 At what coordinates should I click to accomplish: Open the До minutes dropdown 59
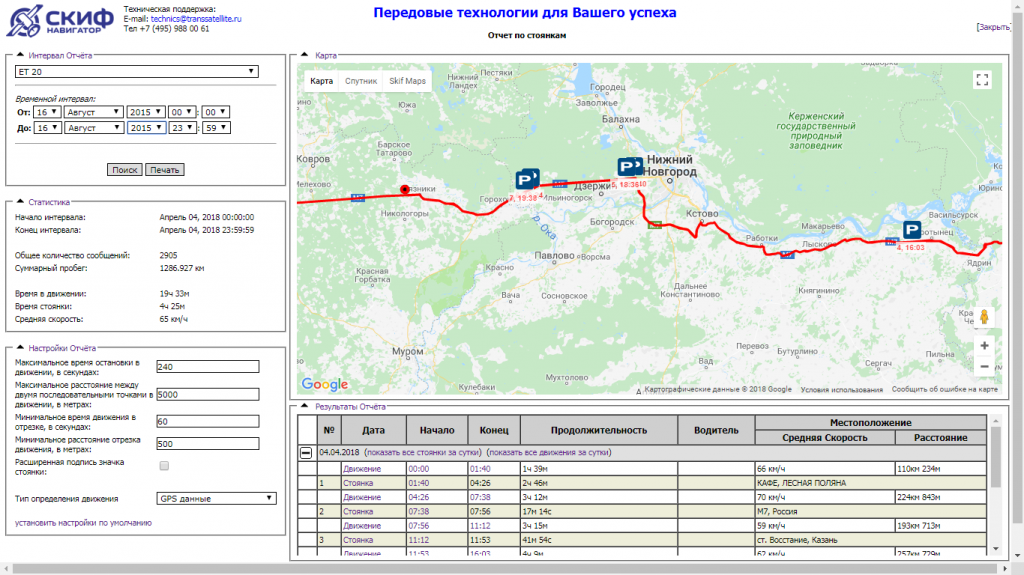pyautogui.click(x=216, y=127)
